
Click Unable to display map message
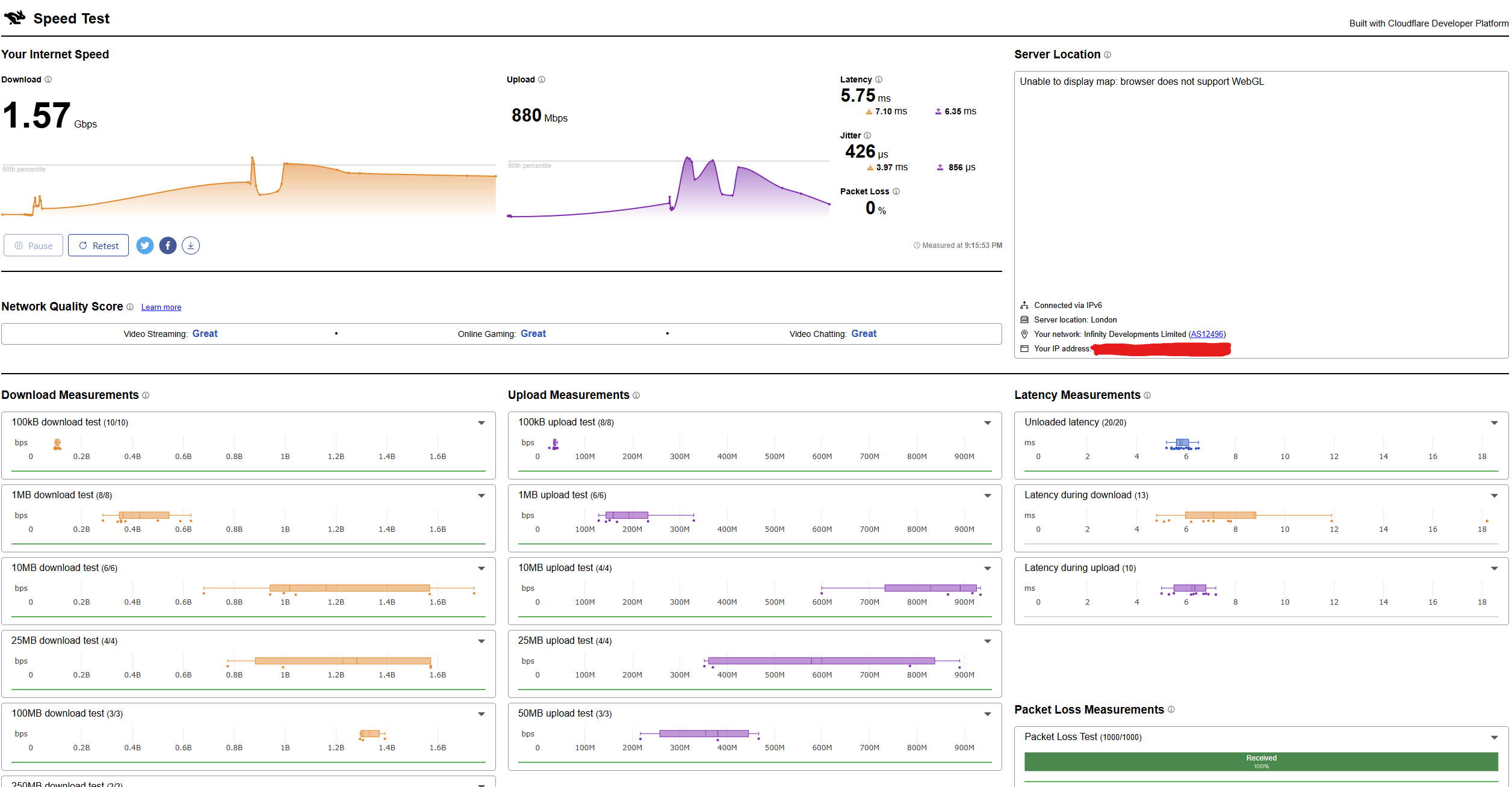(x=1142, y=82)
